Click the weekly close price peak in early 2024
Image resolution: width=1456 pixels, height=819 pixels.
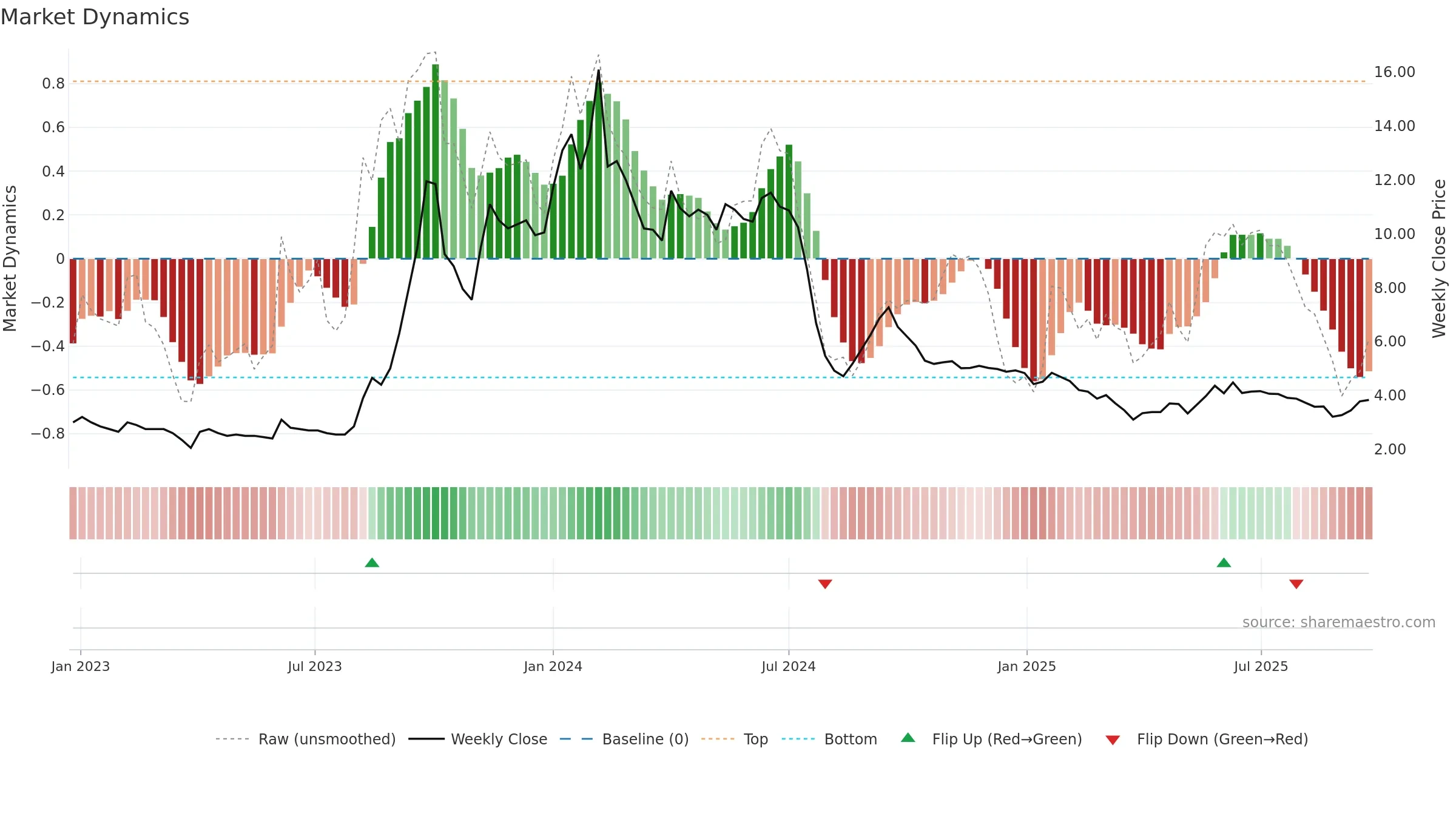pos(598,71)
